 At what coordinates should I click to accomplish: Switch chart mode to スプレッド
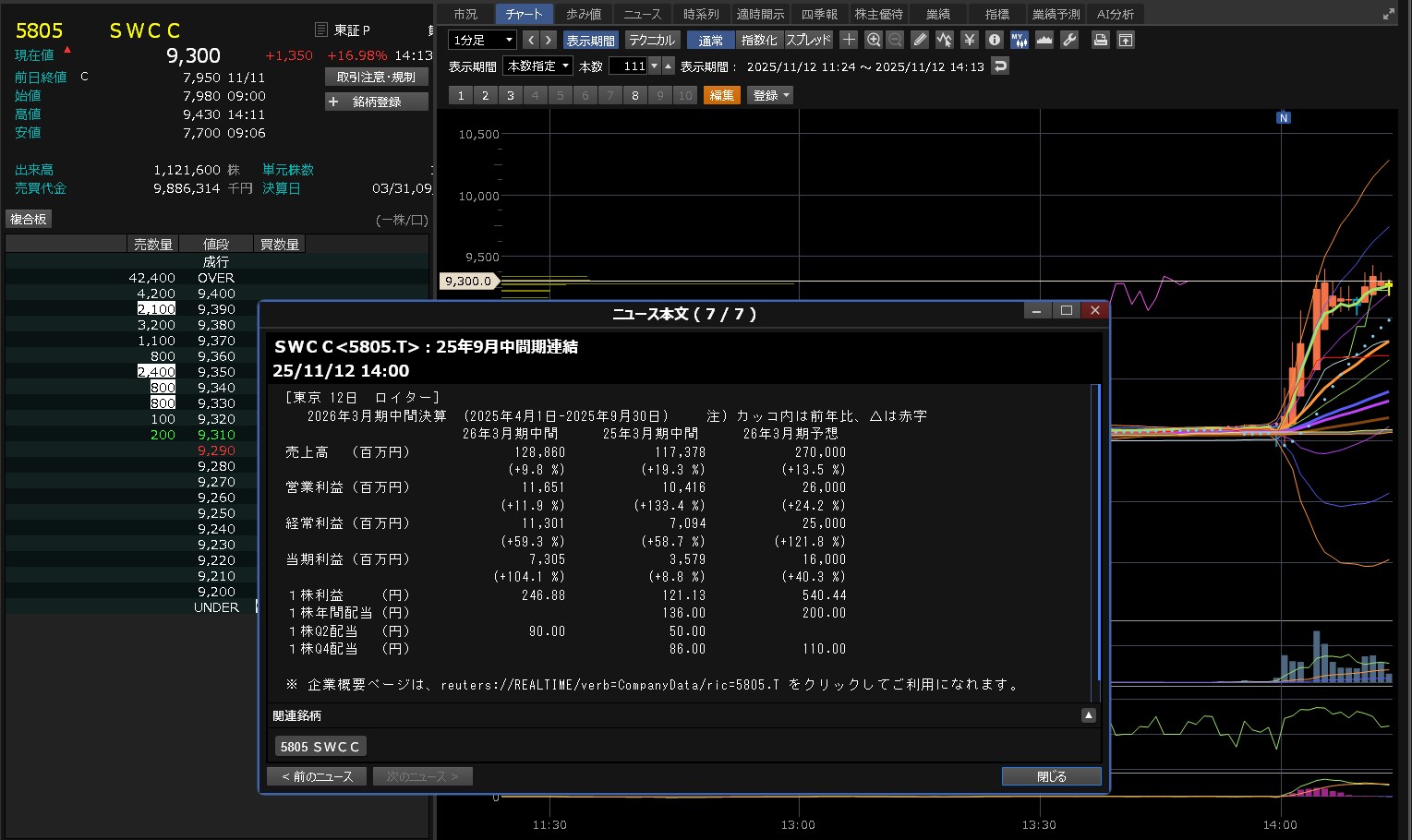click(x=808, y=40)
